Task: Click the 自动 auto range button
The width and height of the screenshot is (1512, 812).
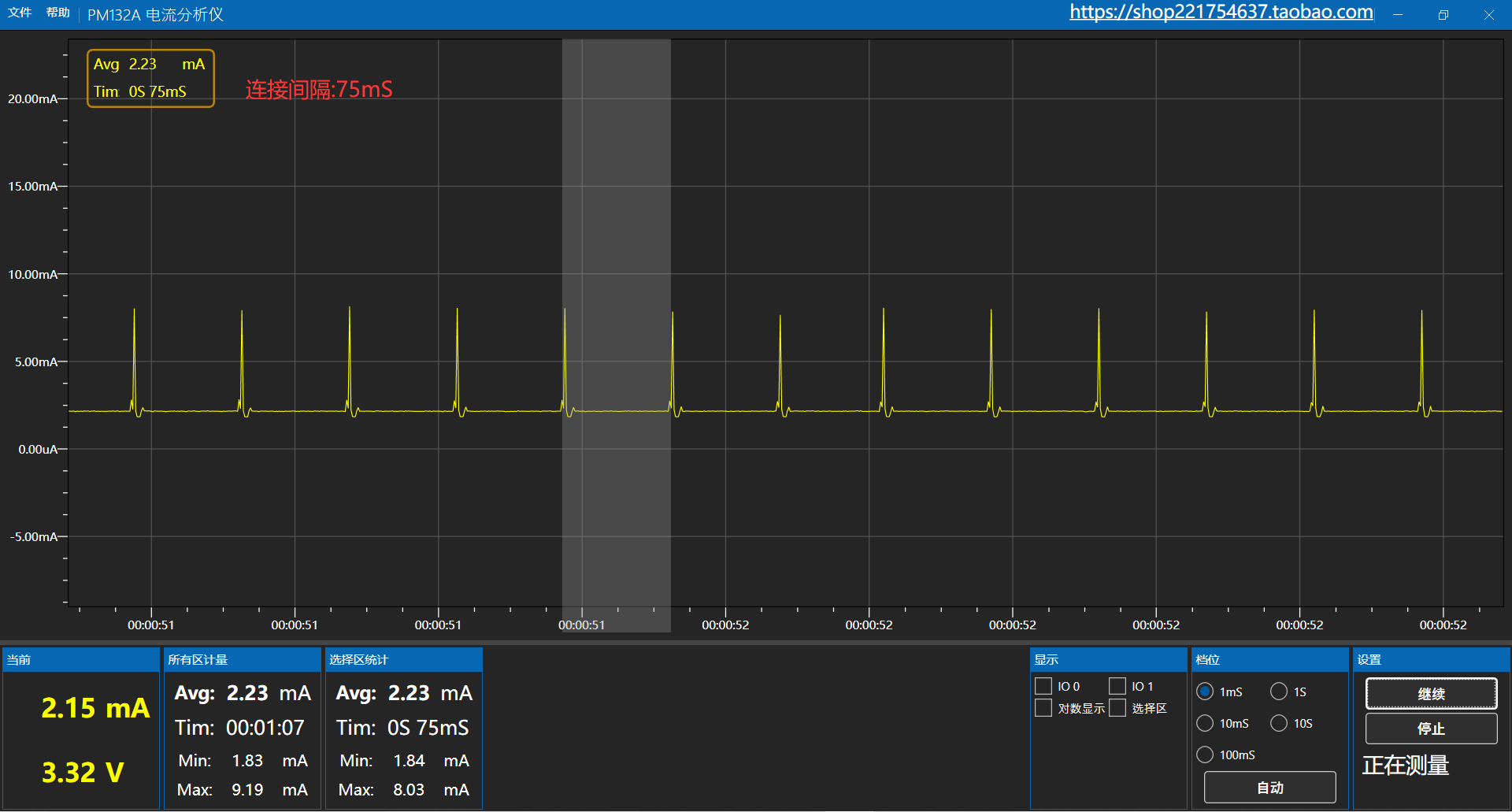Action: tap(1269, 788)
